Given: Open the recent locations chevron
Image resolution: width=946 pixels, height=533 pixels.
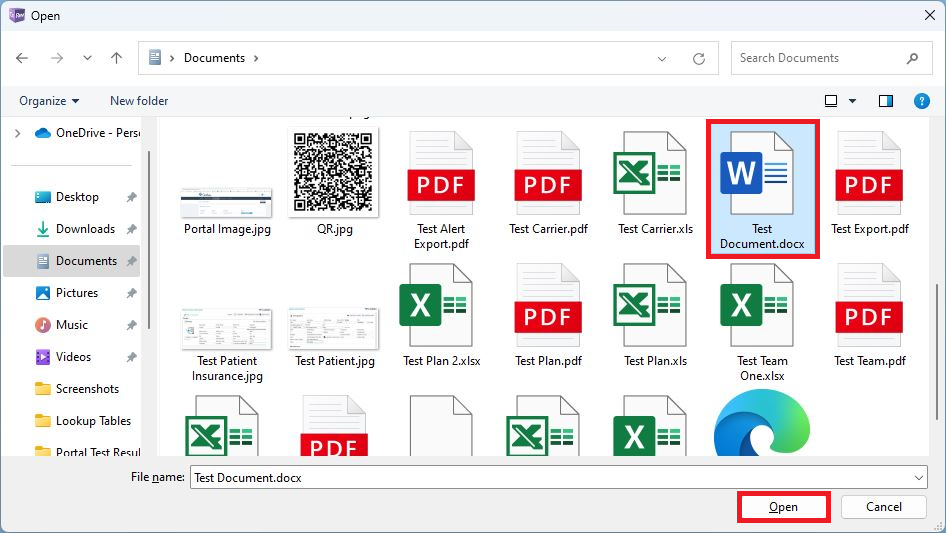Looking at the screenshot, I should pyautogui.click(x=87, y=58).
